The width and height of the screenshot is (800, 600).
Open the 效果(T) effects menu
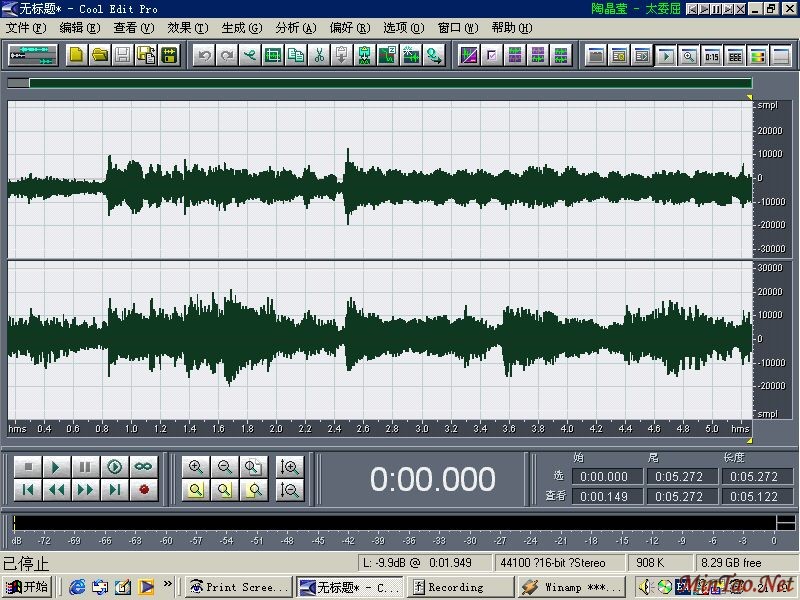pos(187,28)
